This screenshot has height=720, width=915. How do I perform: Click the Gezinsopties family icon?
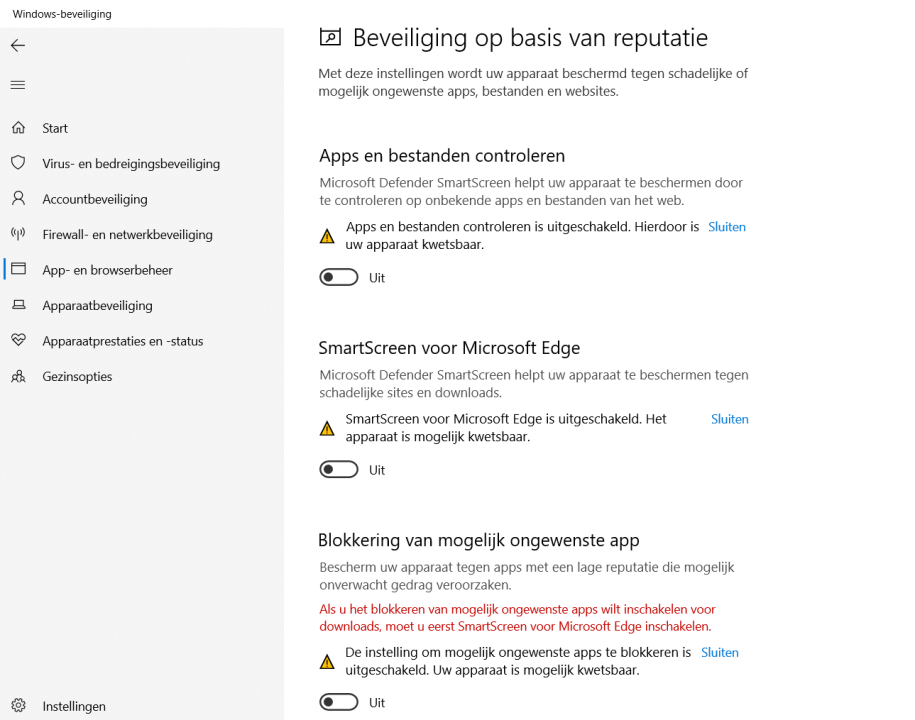(18, 377)
